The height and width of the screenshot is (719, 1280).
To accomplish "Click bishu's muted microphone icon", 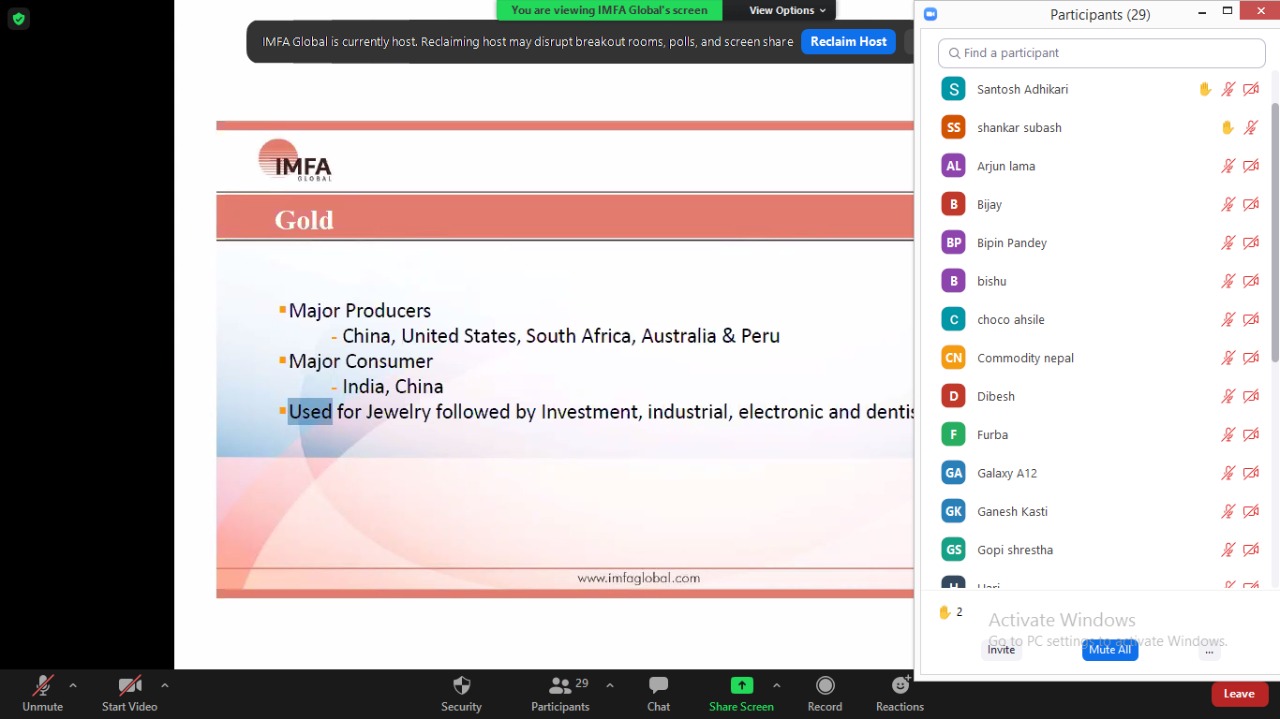I will coord(1228,281).
